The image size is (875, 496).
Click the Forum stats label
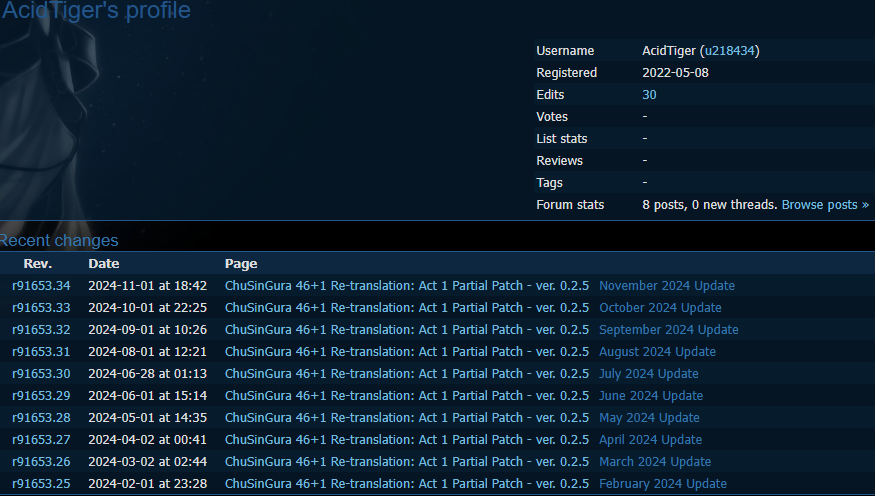(x=570, y=205)
